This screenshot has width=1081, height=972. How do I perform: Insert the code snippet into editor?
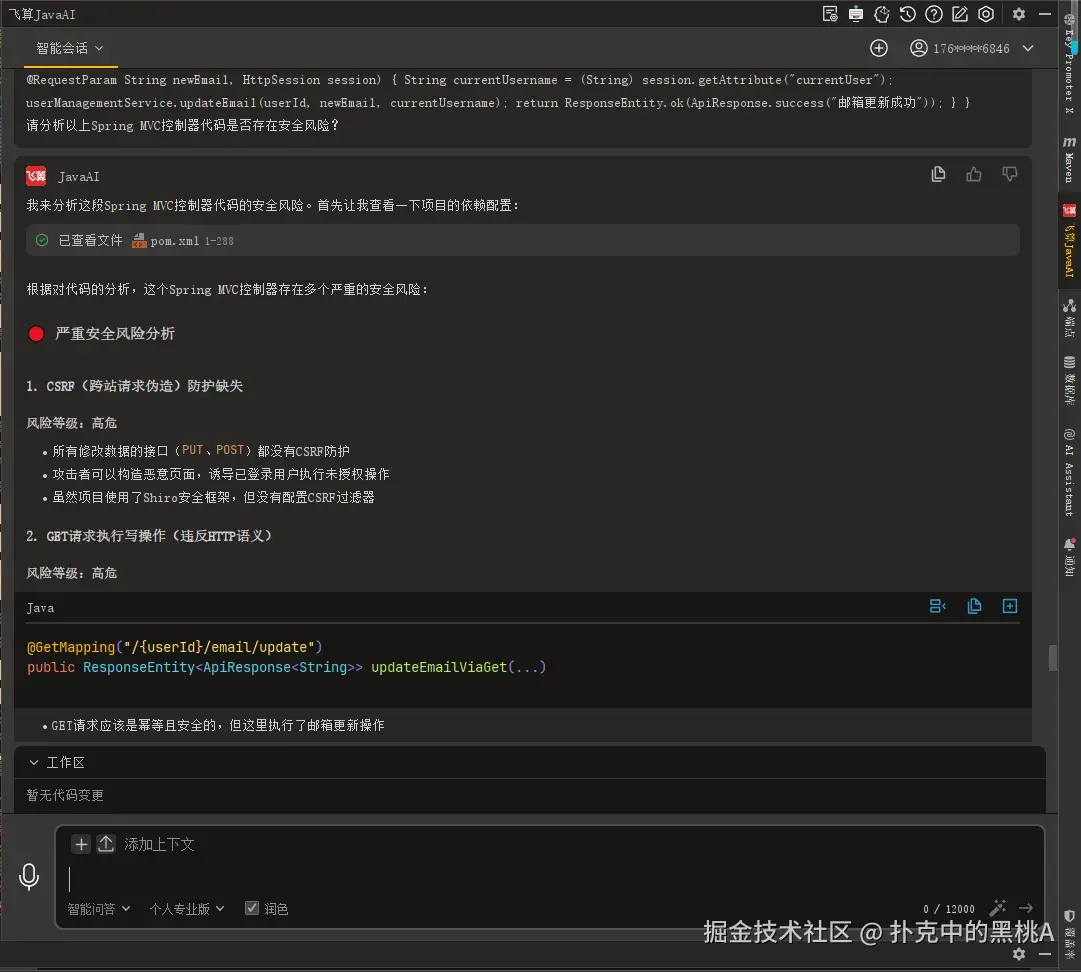pos(1009,606)
